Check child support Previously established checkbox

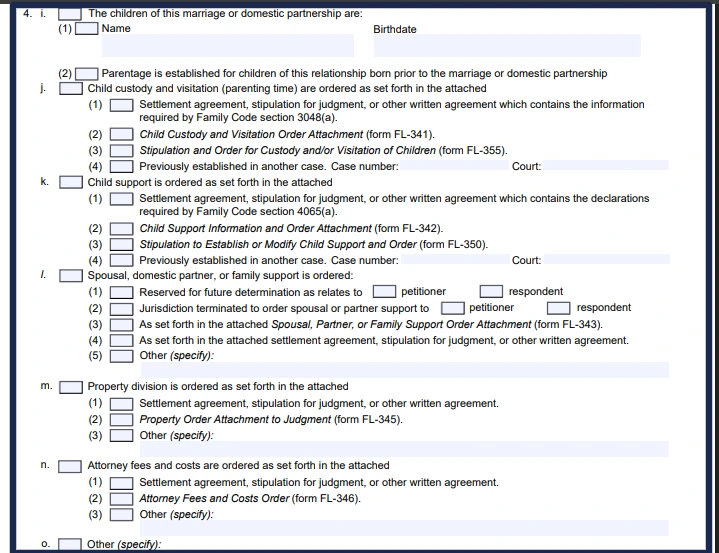pos(122,260)
